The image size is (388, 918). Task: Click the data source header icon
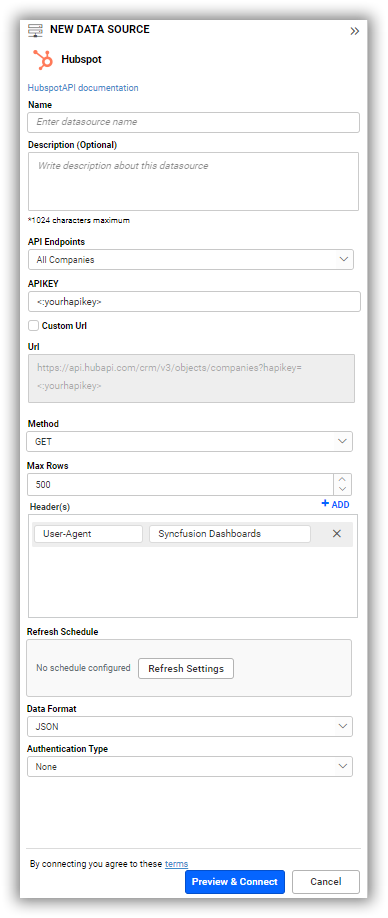35,30
